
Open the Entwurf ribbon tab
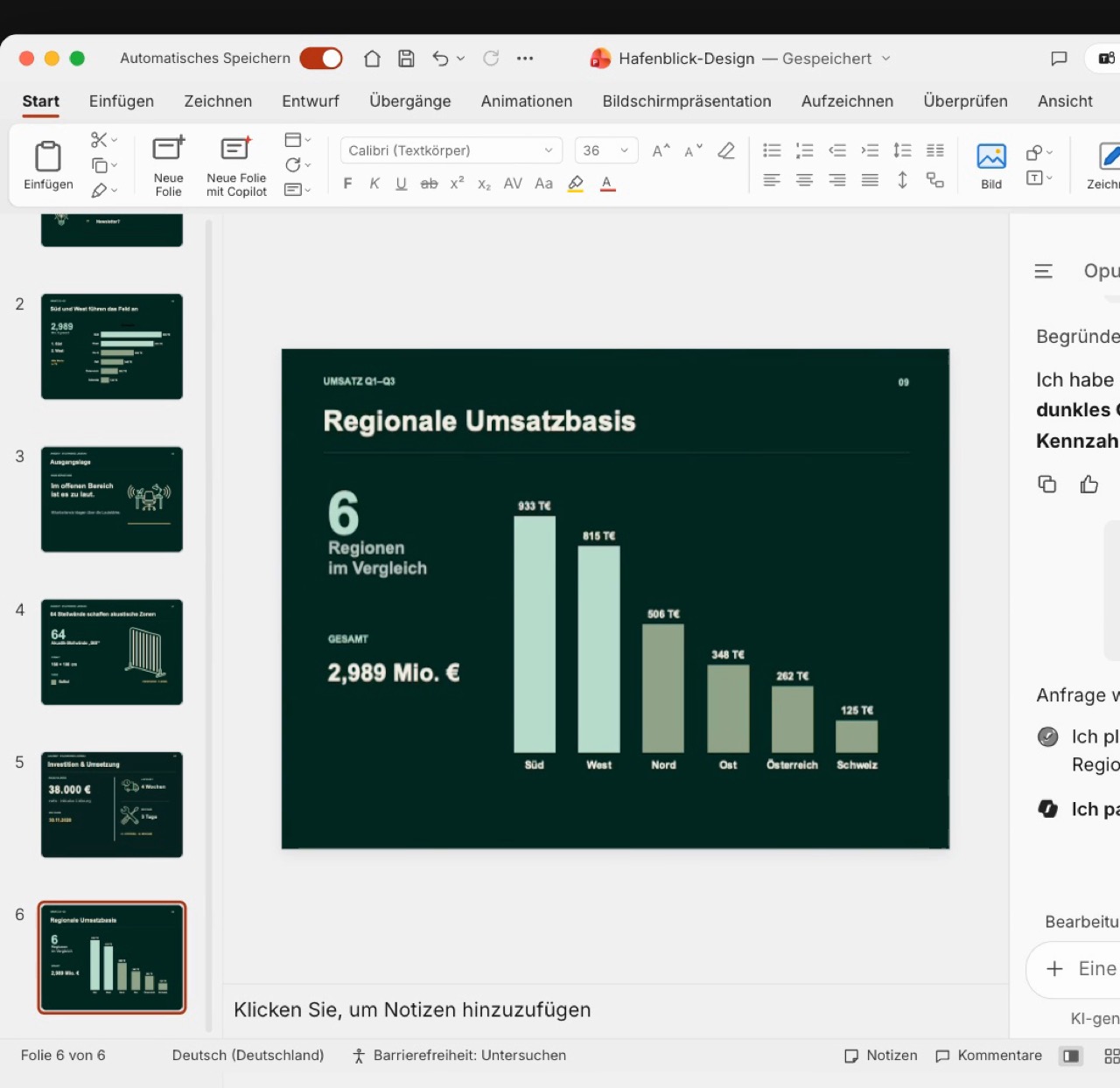coord(311,101)
